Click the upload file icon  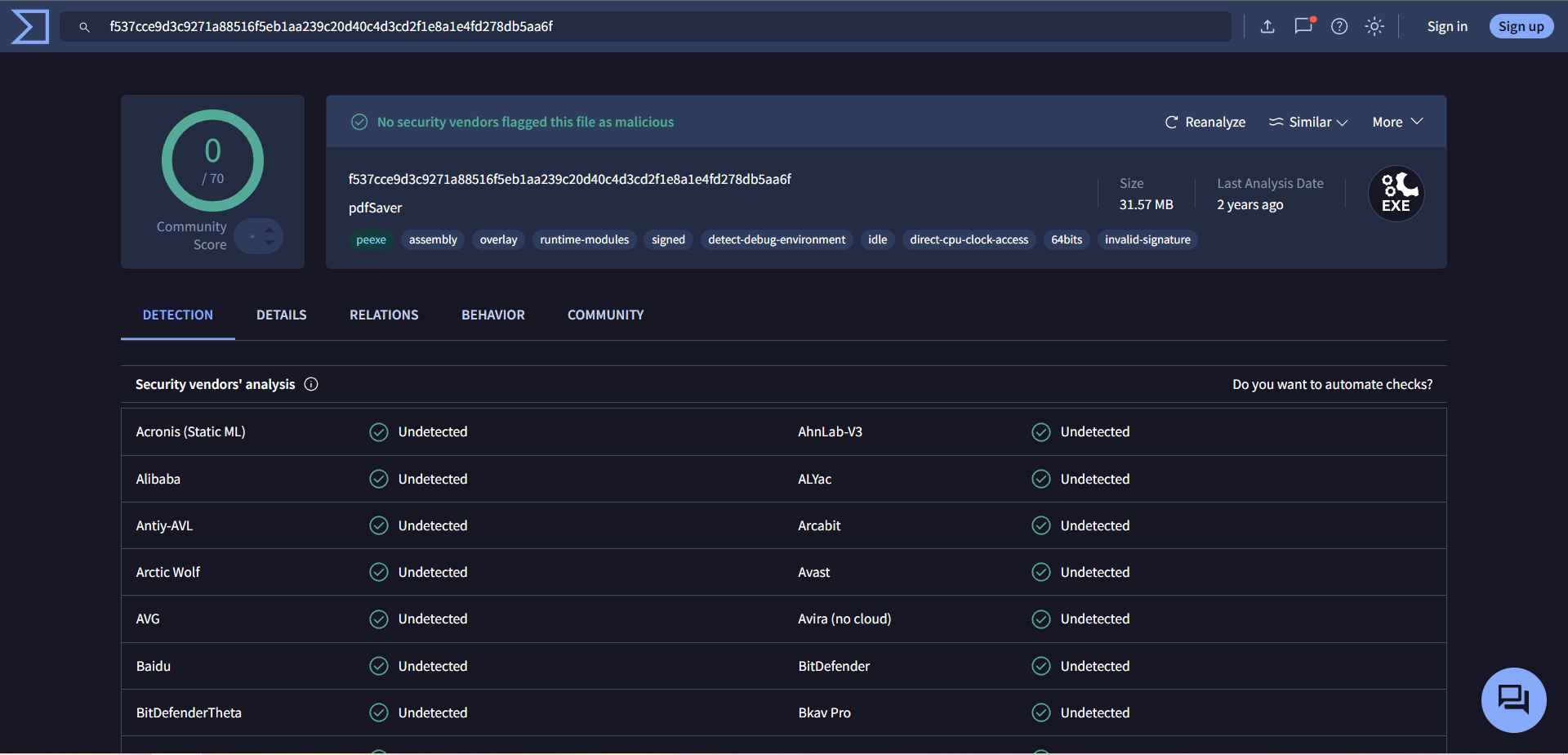1267,27
